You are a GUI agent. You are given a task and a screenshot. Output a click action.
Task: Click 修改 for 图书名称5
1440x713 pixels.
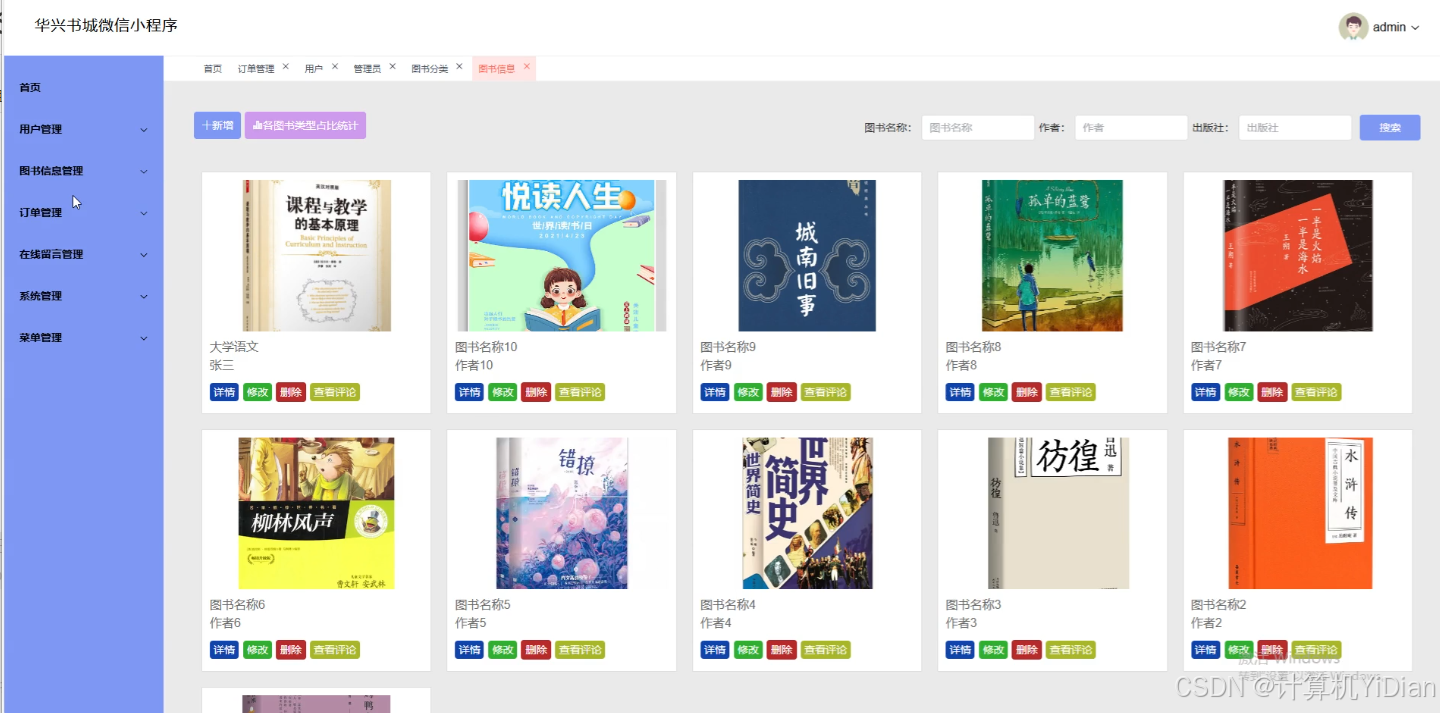(503, 650)
